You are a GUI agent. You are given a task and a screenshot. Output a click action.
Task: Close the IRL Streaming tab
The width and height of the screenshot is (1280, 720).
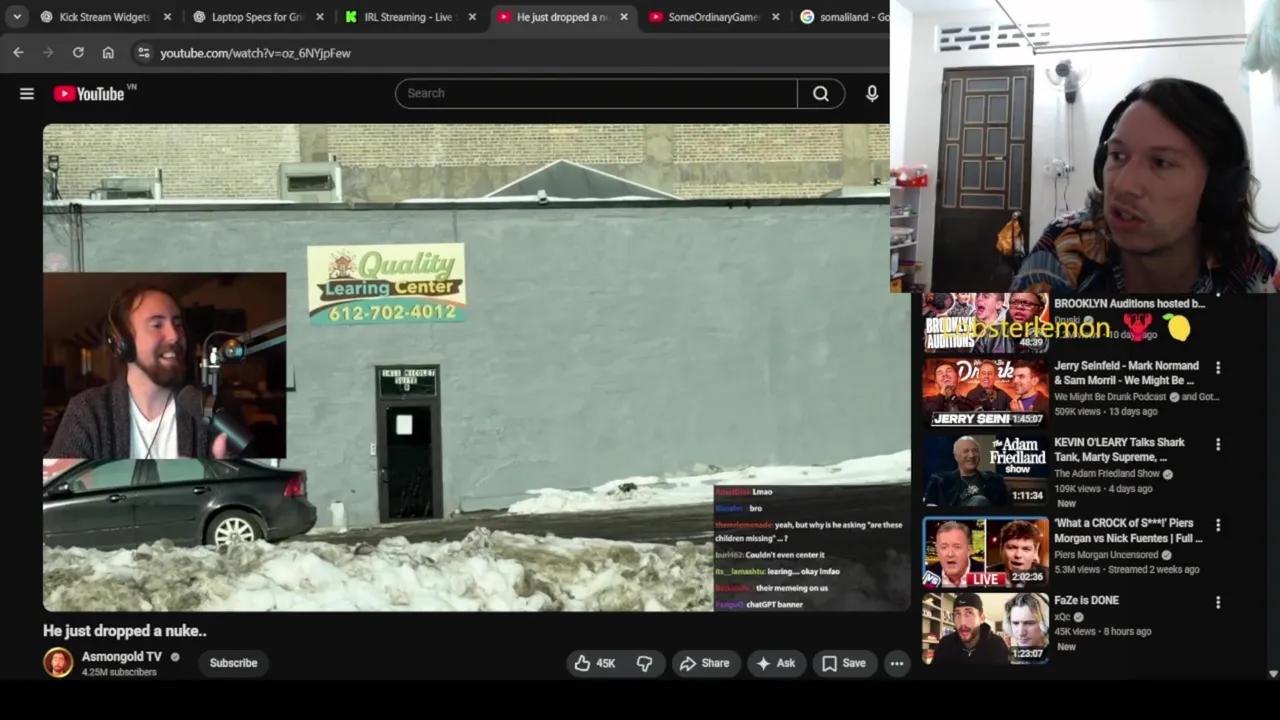click(472, 17)
